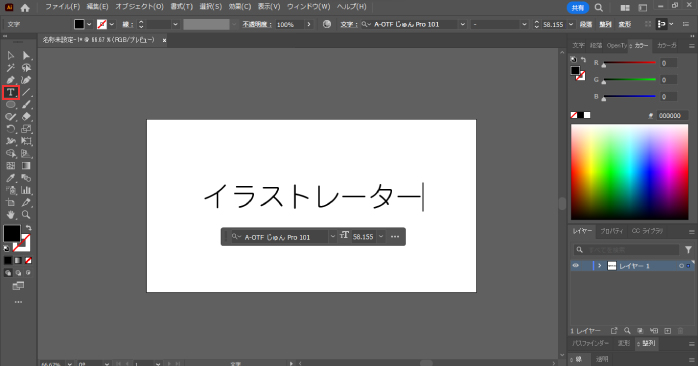Open the stroke color dropdown in control bar

(x=112, y=24)
